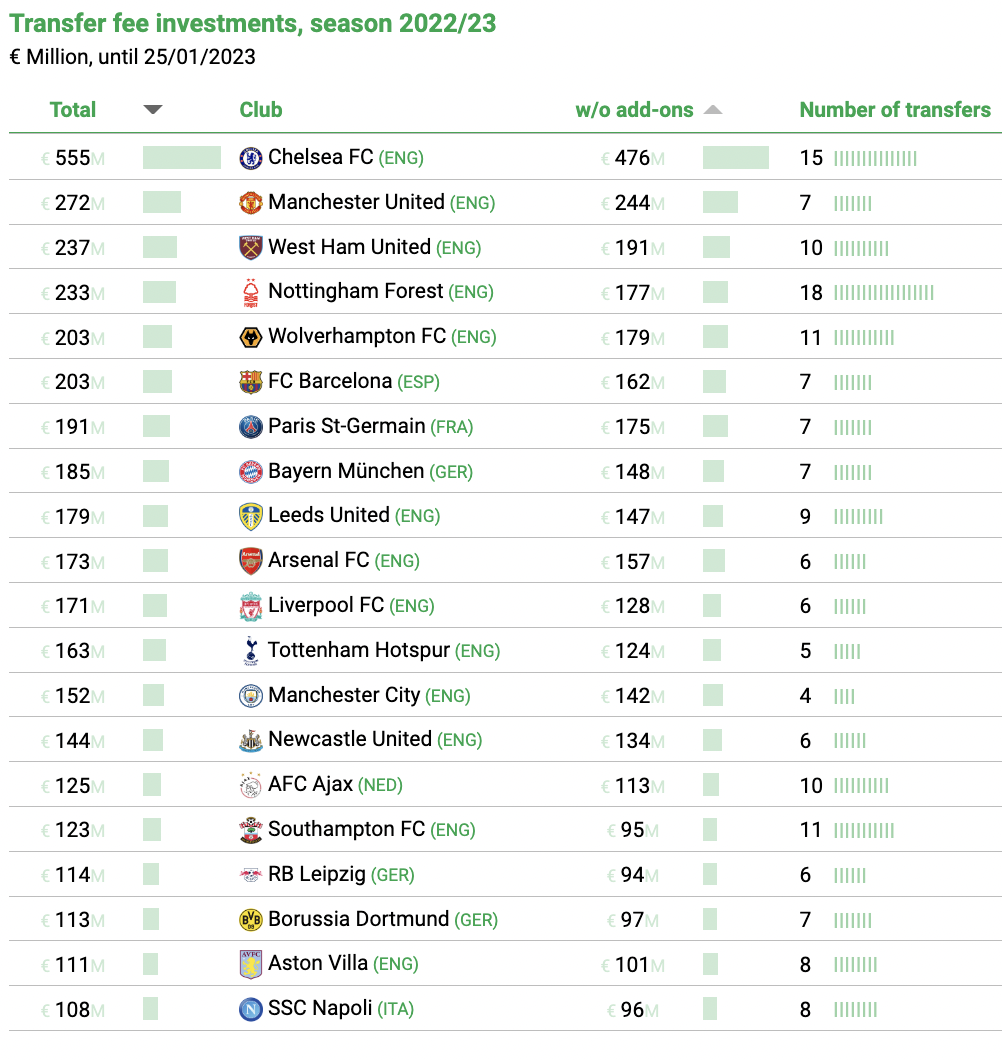
Task: Click the Borussia Dortmund BVB logo
Action: pos(251,919)
